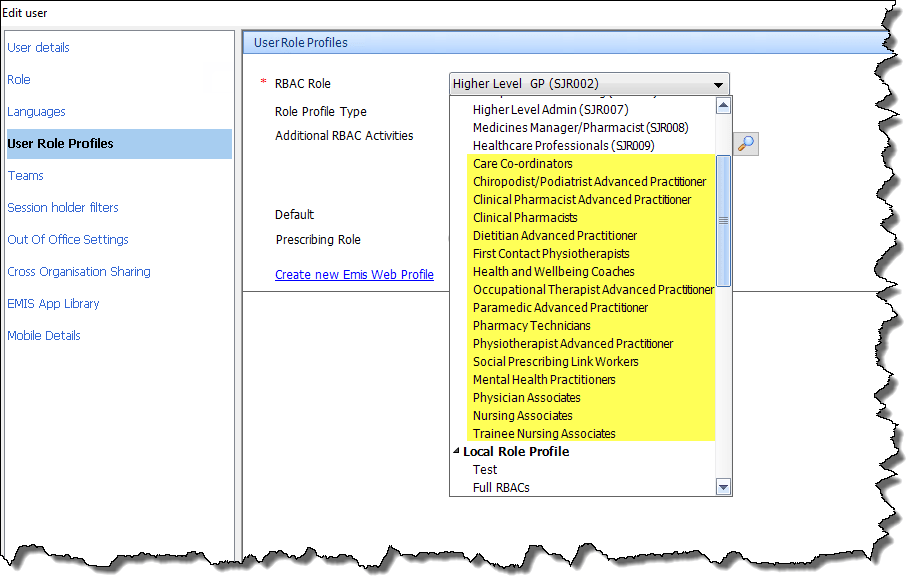This screenshot has height=581, width=909.
Task: Click the dropdown list scroll down arrow
Action: coord(724,487)
